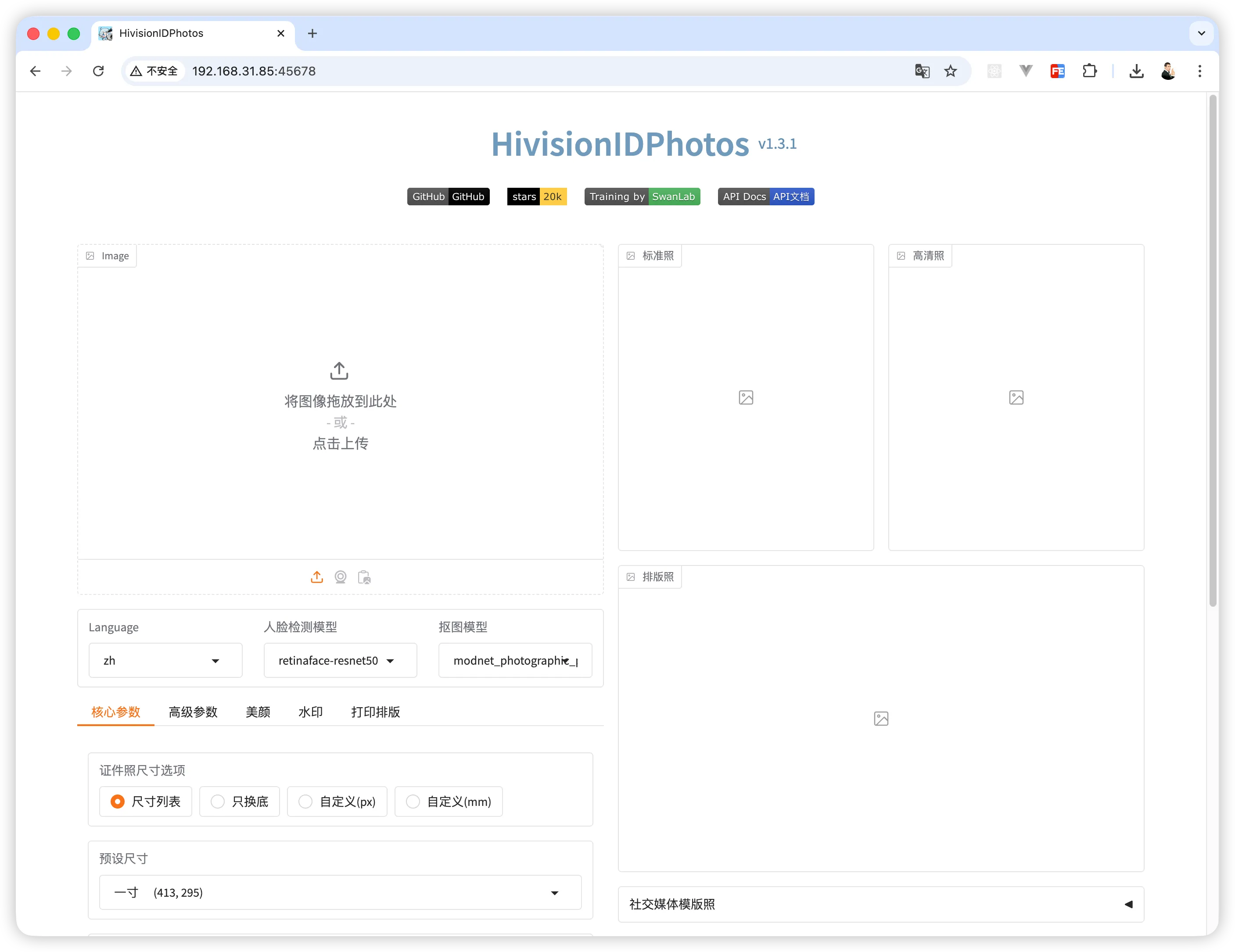Click the v1.3.1 version text

point(777,143)
